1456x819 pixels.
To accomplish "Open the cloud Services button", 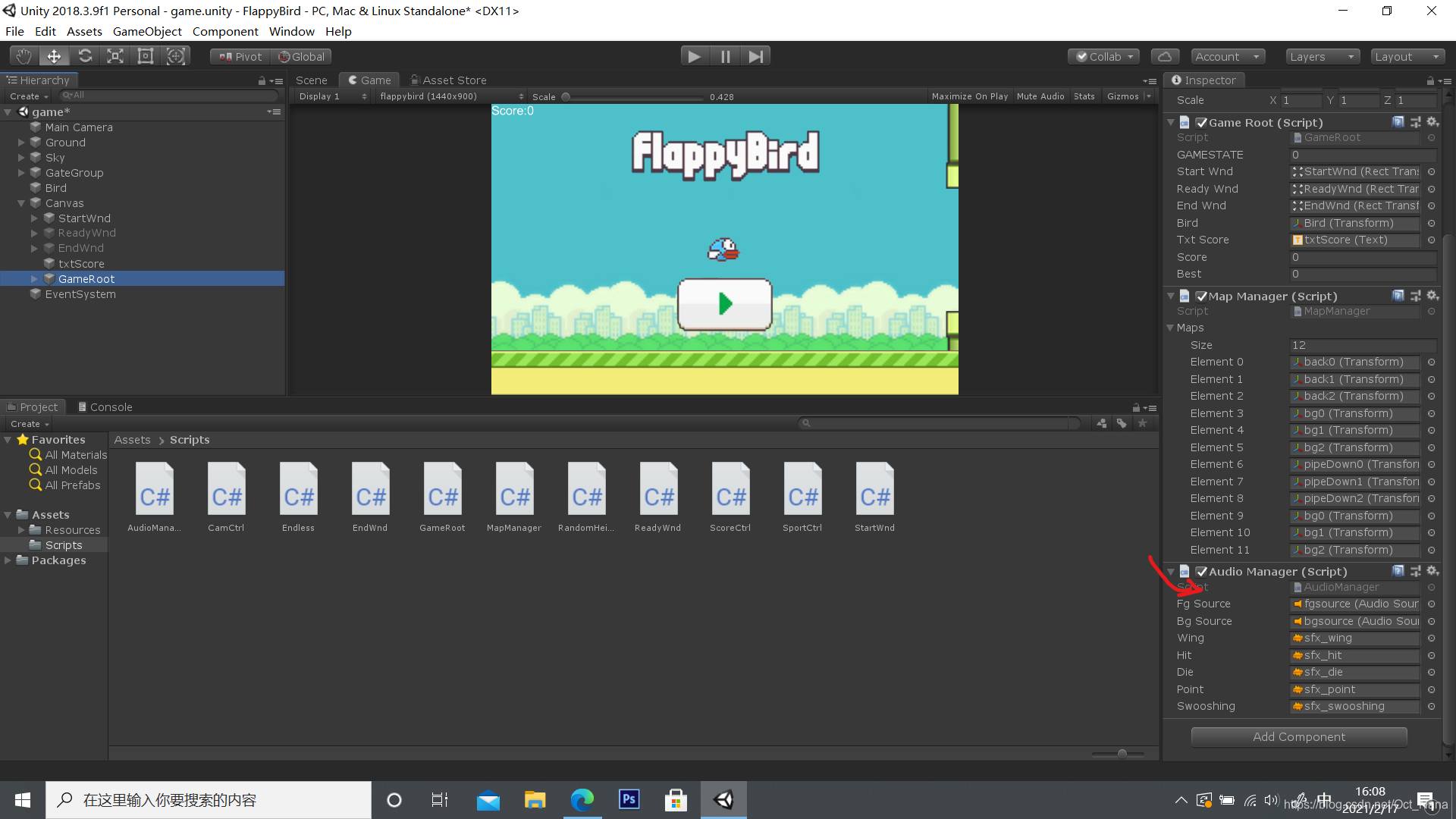I will [1165, 57].
